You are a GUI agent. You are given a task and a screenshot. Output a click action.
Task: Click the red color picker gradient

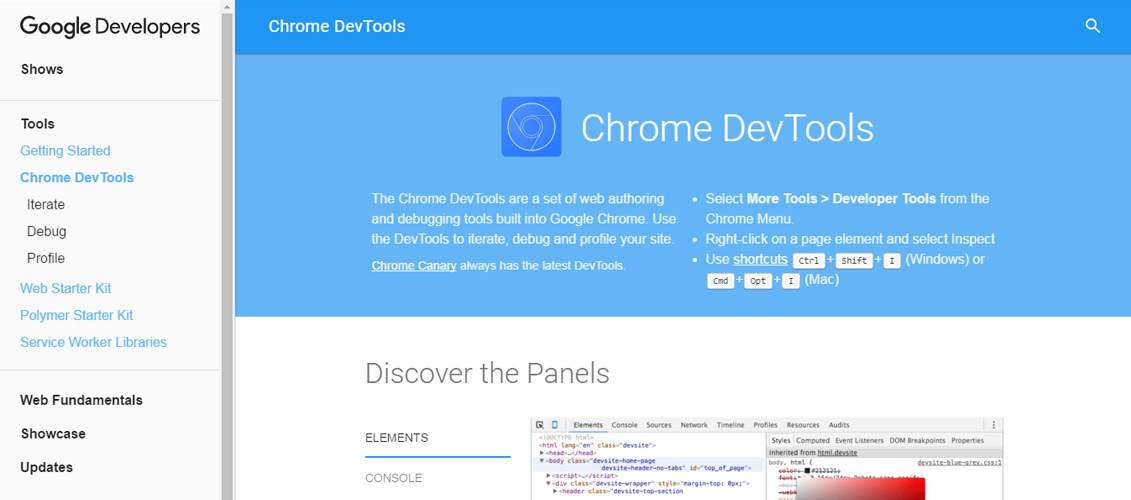point(861,488)
